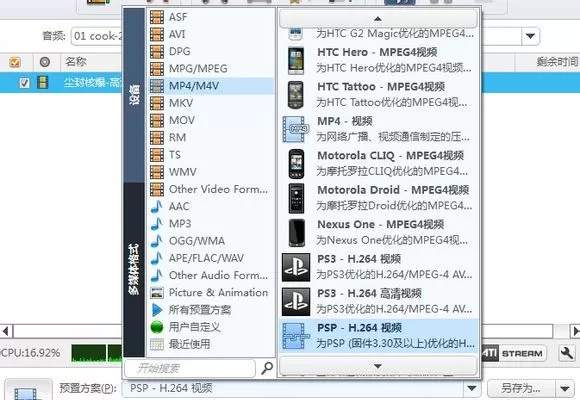Click the MP3 music note icon

coord(157,223)
